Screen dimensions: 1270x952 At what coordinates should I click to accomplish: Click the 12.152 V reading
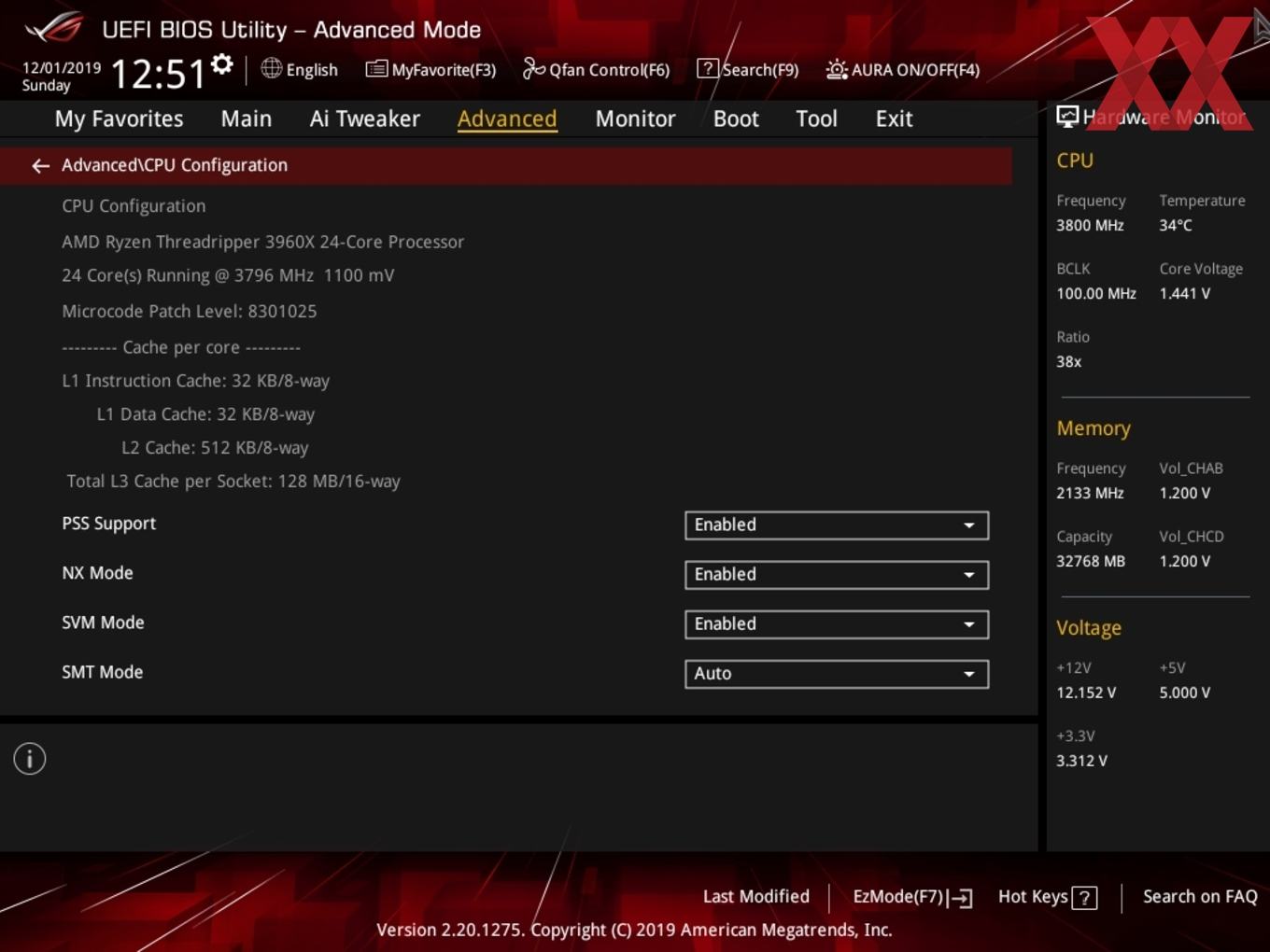tap(1086, 693)
